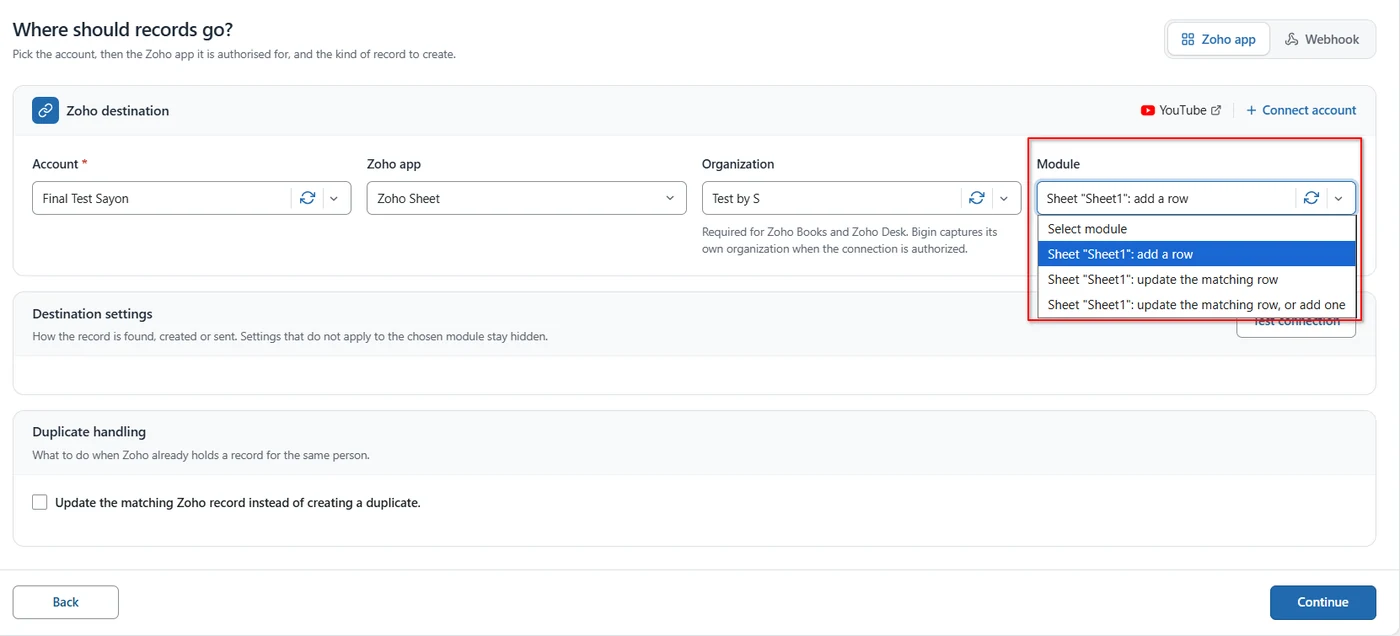Click the 'Duplicate handling' heading
Viewport: 1400px width, 636px height.
click(89, 432)
